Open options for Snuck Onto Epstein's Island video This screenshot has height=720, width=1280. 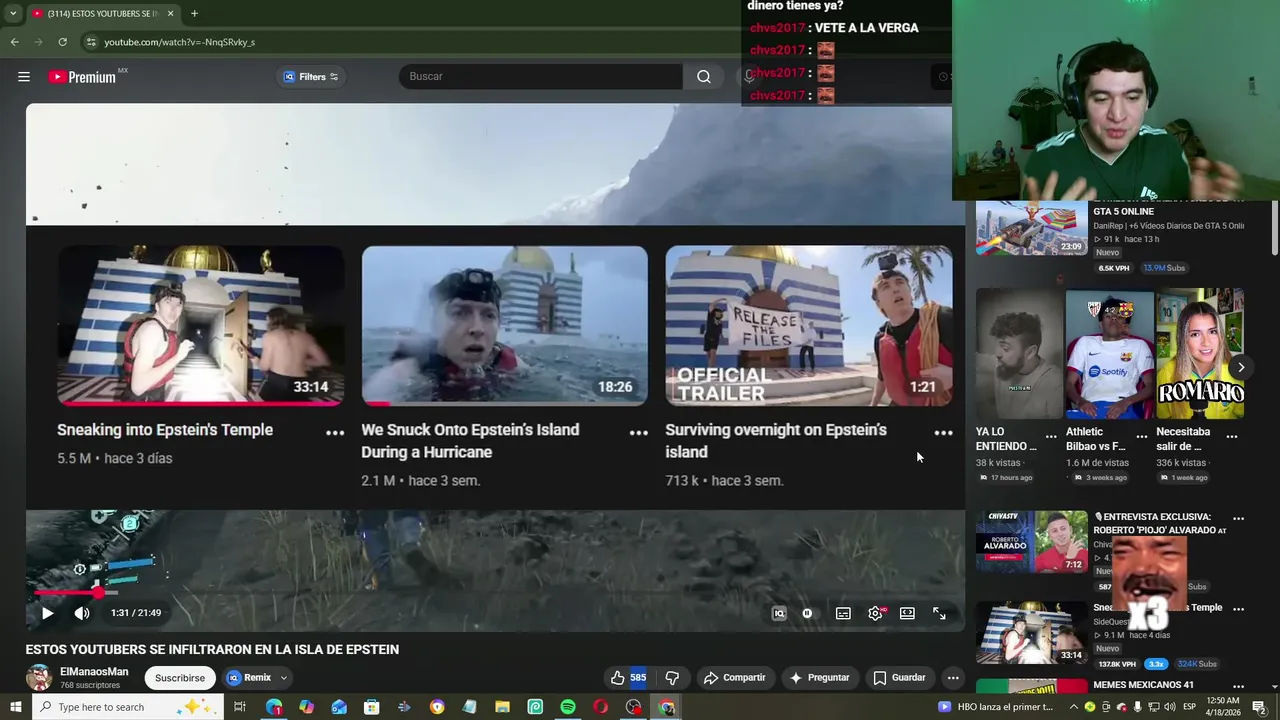click(639, 433)
